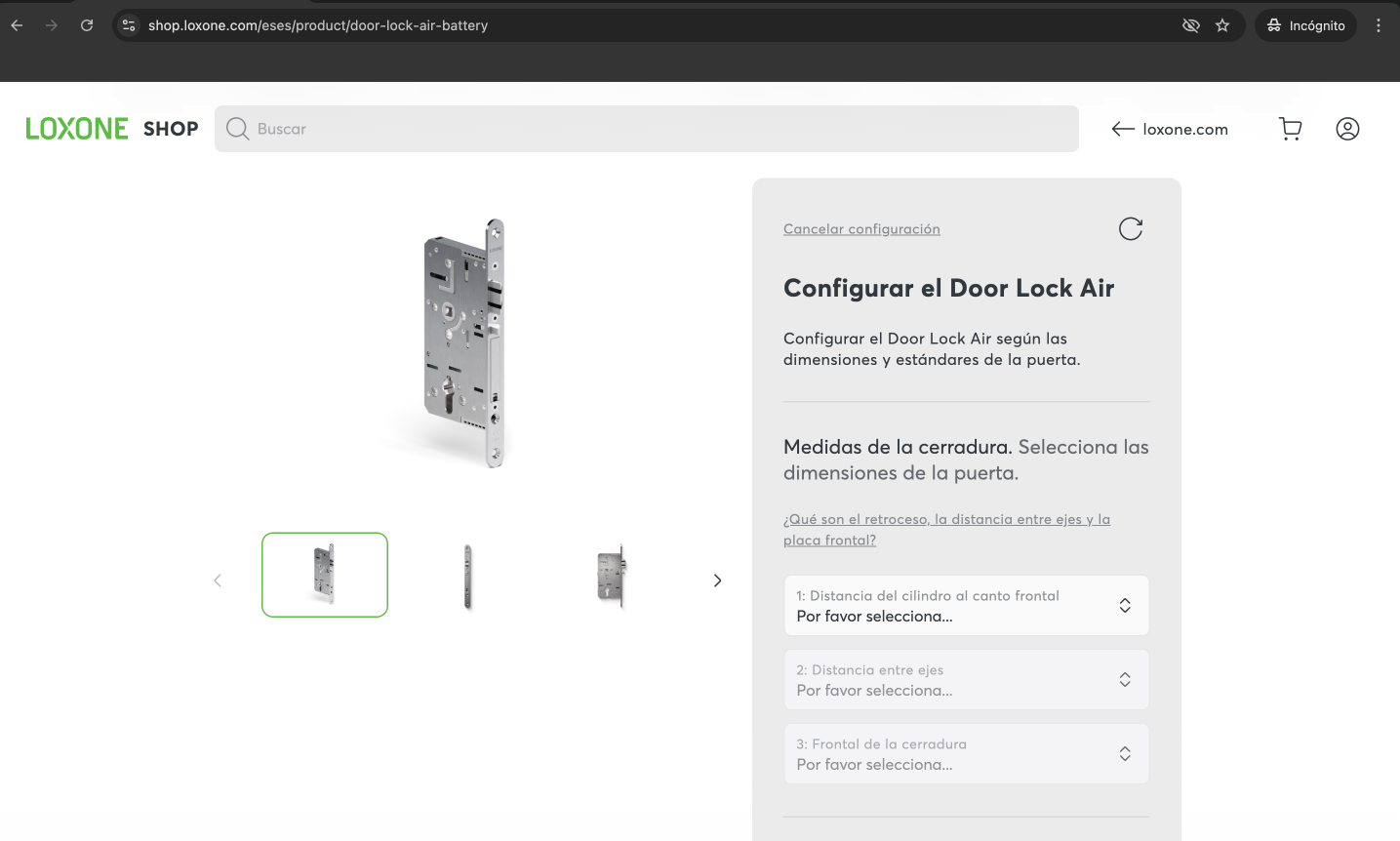Click the previous thumbnails left arrow

click(218, 581)
